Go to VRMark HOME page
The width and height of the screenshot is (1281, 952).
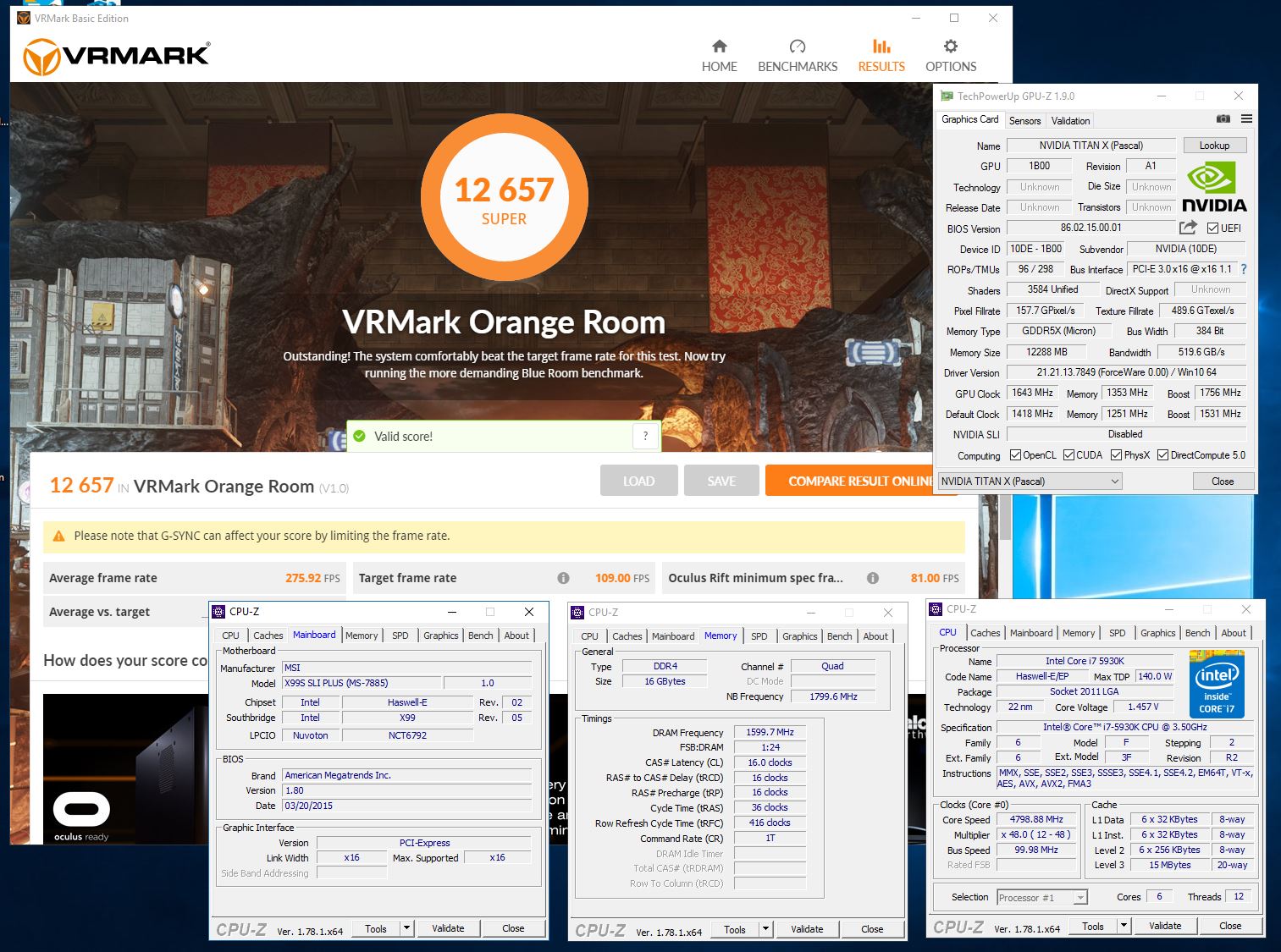719,56
